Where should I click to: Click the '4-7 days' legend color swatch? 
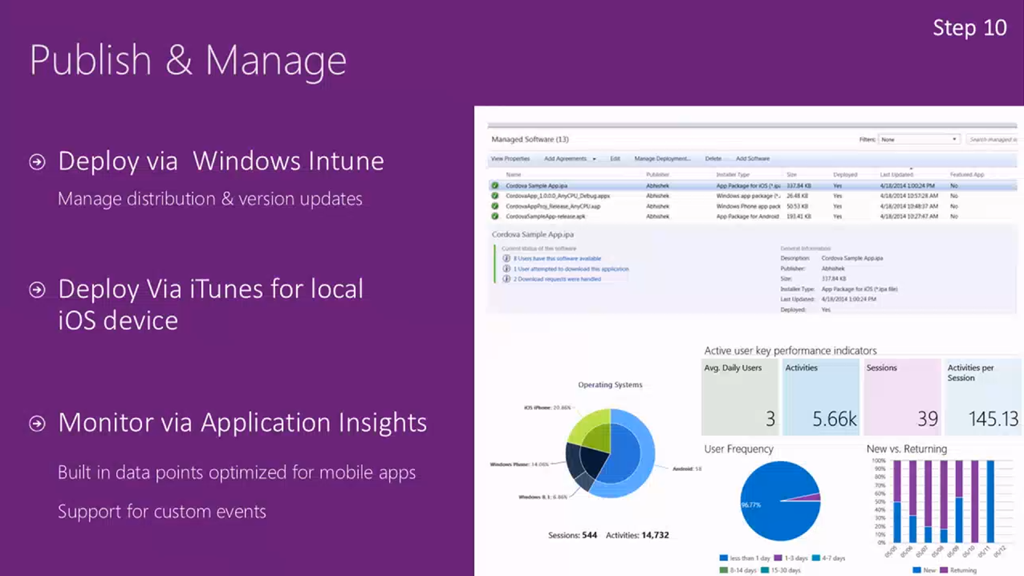pyautogui.click(x=816, y=558)
